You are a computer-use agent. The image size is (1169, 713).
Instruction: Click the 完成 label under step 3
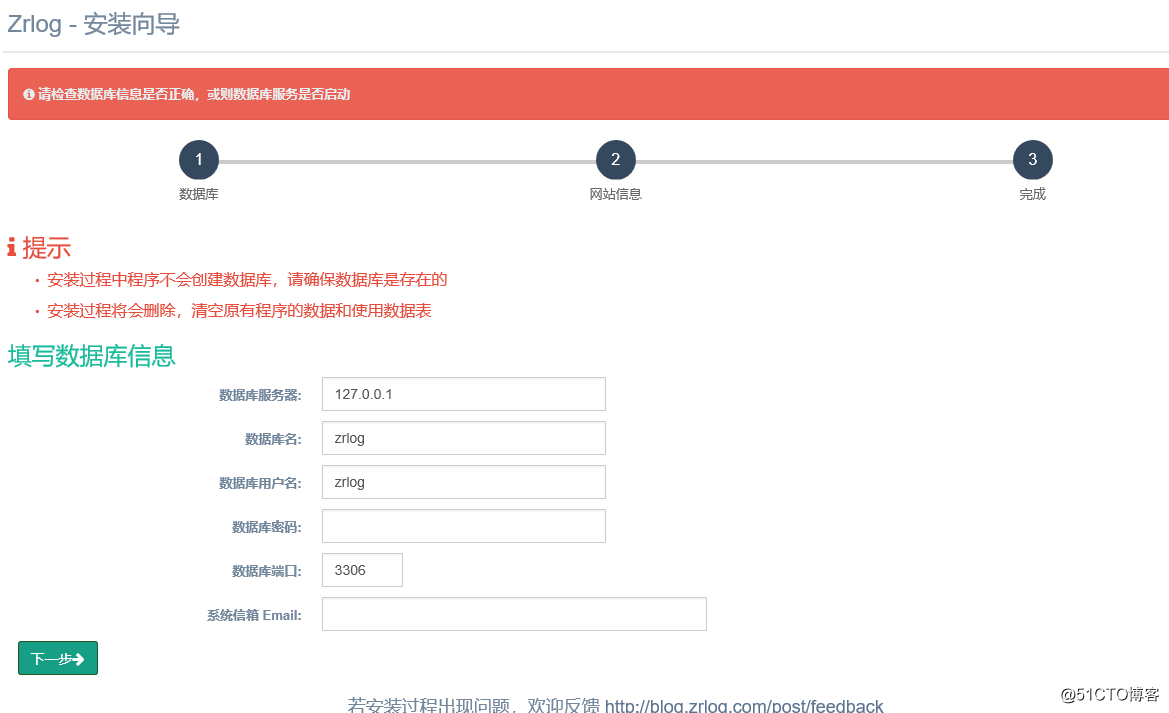point(1032,194)
